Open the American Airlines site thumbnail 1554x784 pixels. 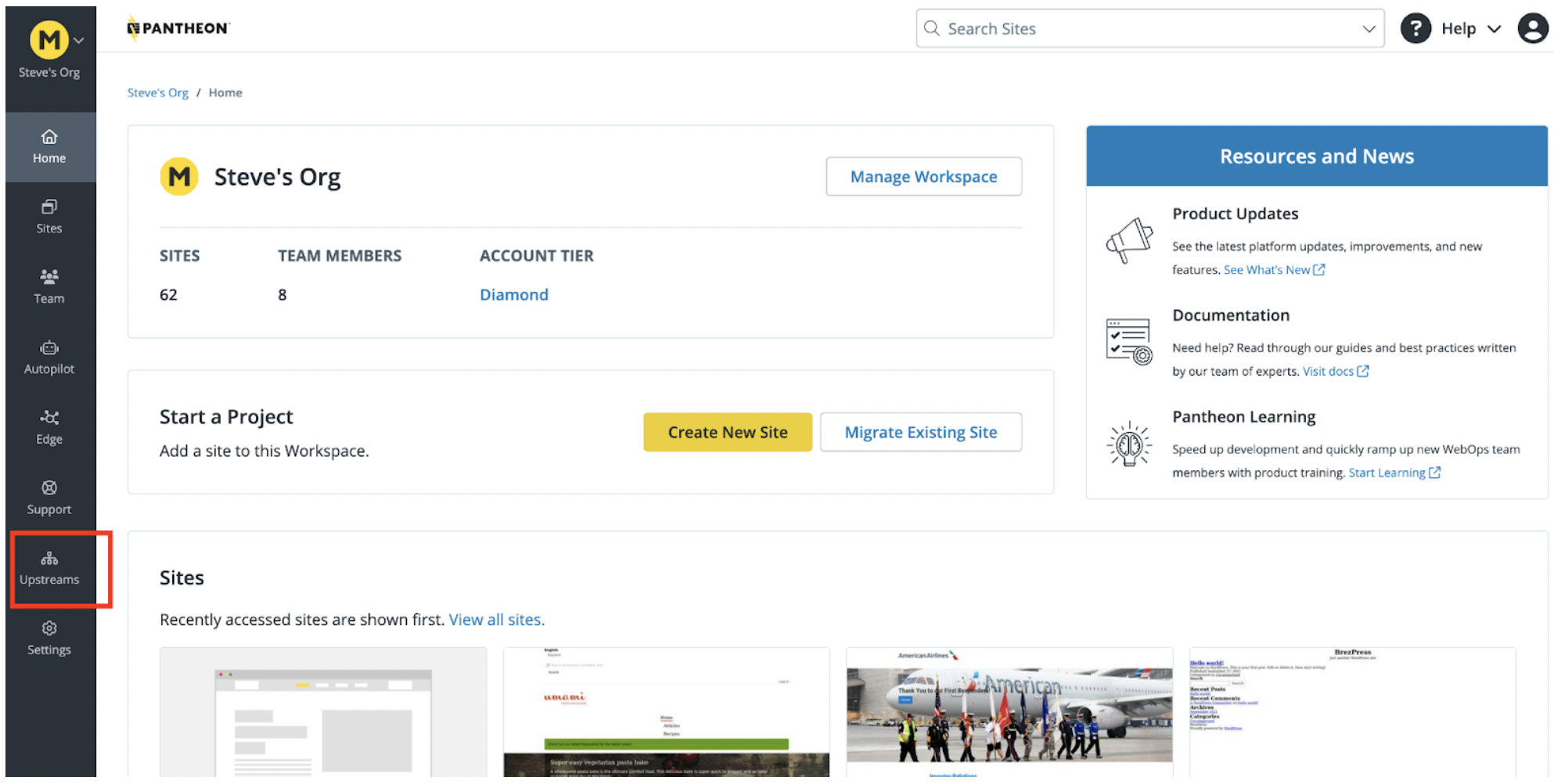point(1009,712)
